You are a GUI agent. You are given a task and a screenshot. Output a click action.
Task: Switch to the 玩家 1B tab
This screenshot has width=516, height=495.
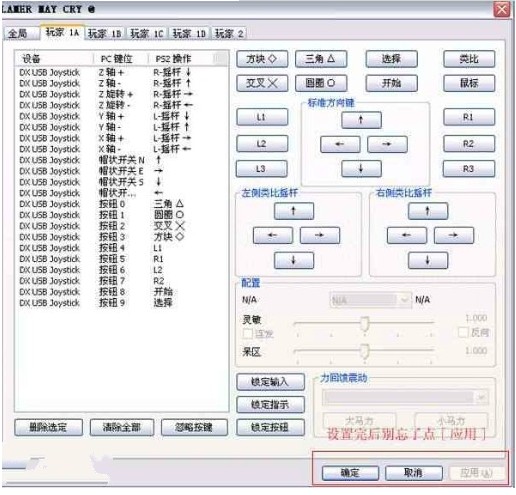[x=105, y=34]
